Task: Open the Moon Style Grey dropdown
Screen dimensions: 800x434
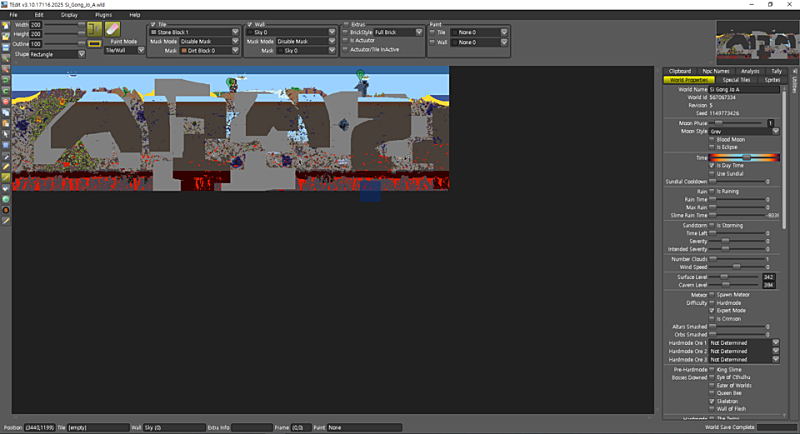Action: 744,132
